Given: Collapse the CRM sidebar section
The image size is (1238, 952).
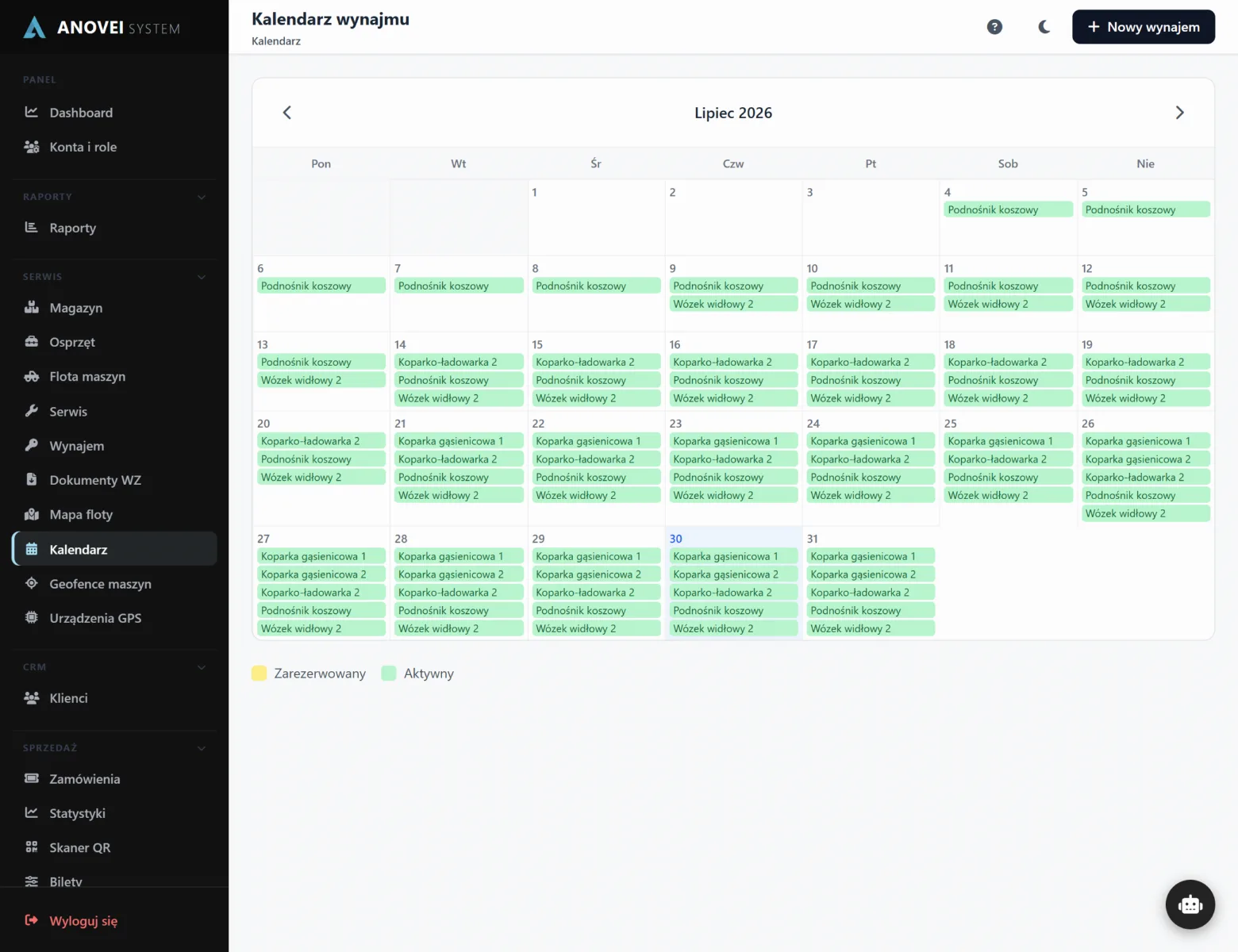Looking at the screenshot, I should [x=202, y=667].
